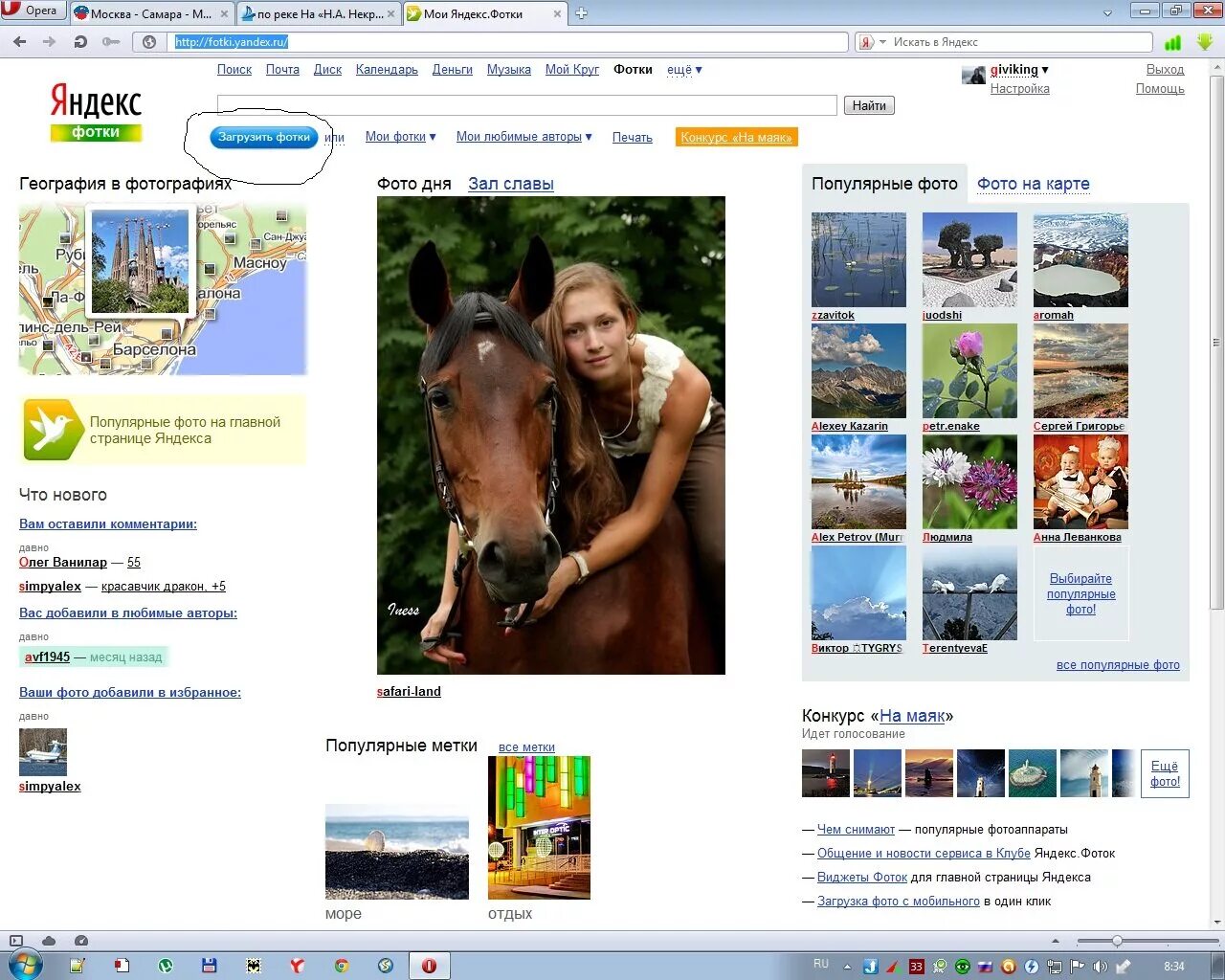This screenshot has width=1225, height=980.
Task: Launch uTorrent from the taskbar
Action: point(166,966)
